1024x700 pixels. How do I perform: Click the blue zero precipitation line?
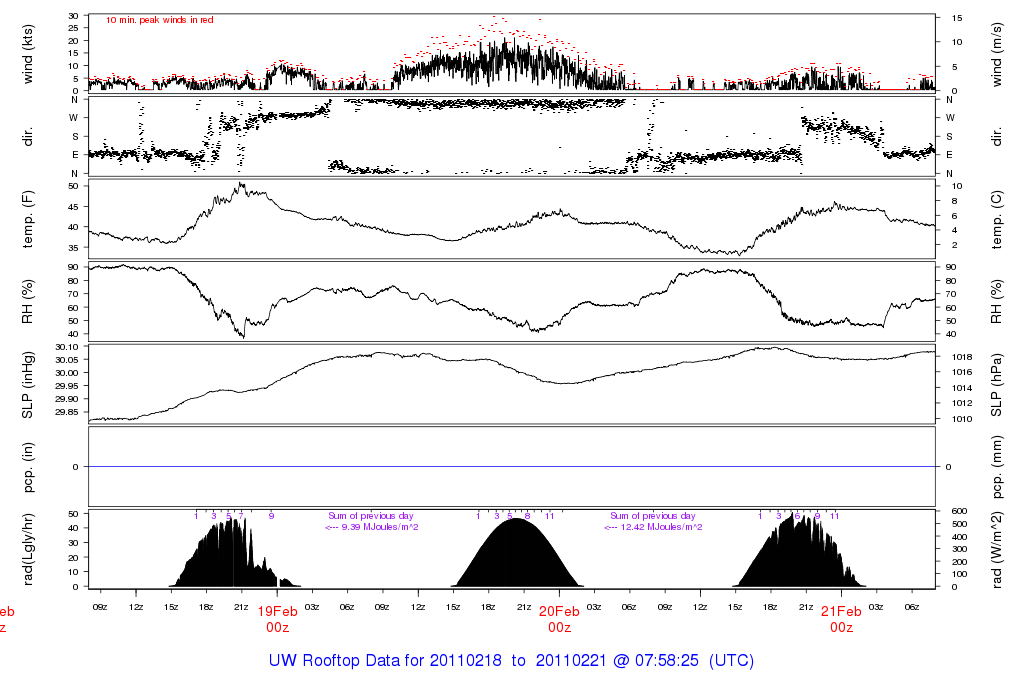coord(511,466)
